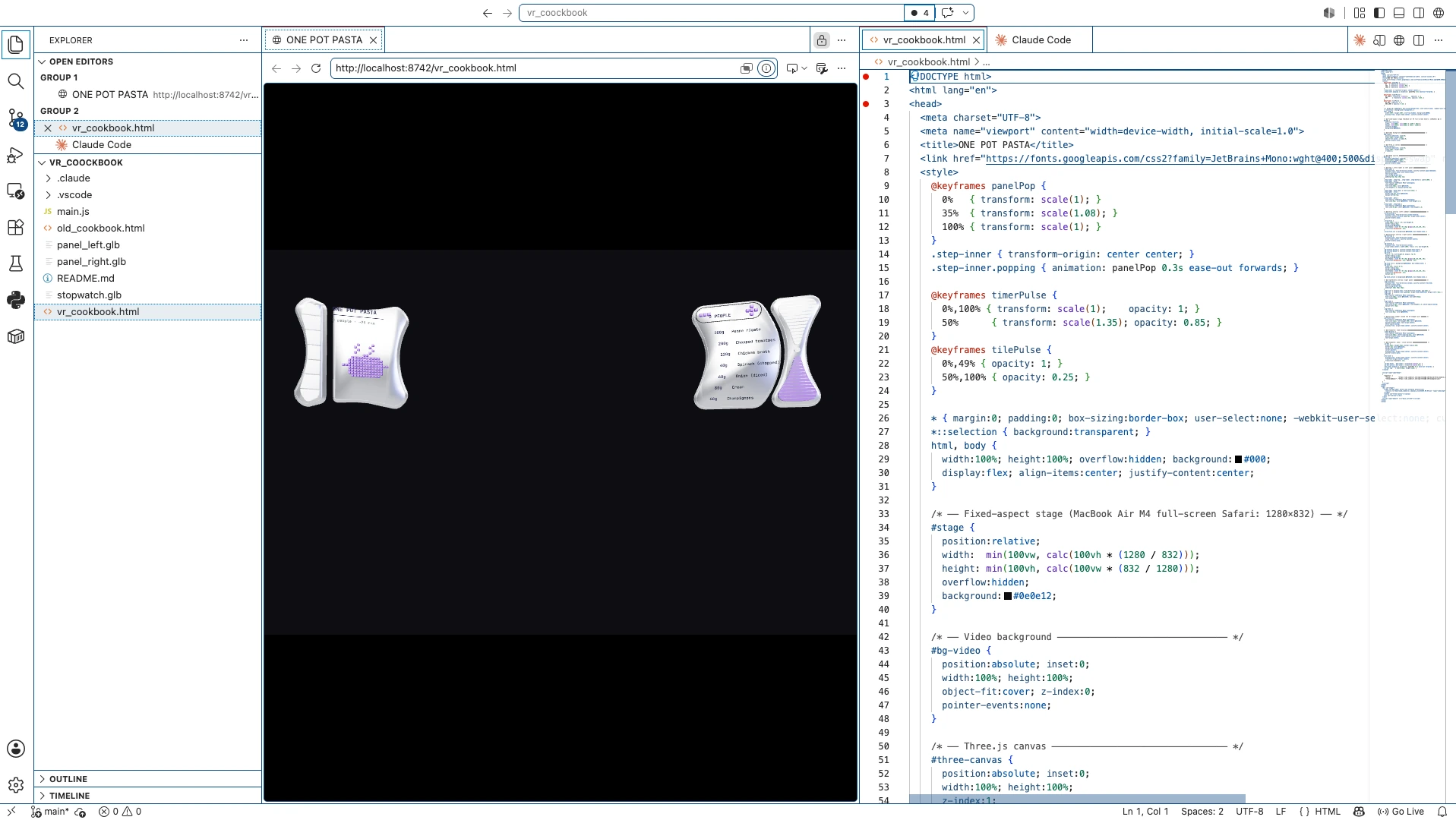Screen dimensions: 1456x820
Task: Expand the OUTLINE section
Action: [148, 779]
